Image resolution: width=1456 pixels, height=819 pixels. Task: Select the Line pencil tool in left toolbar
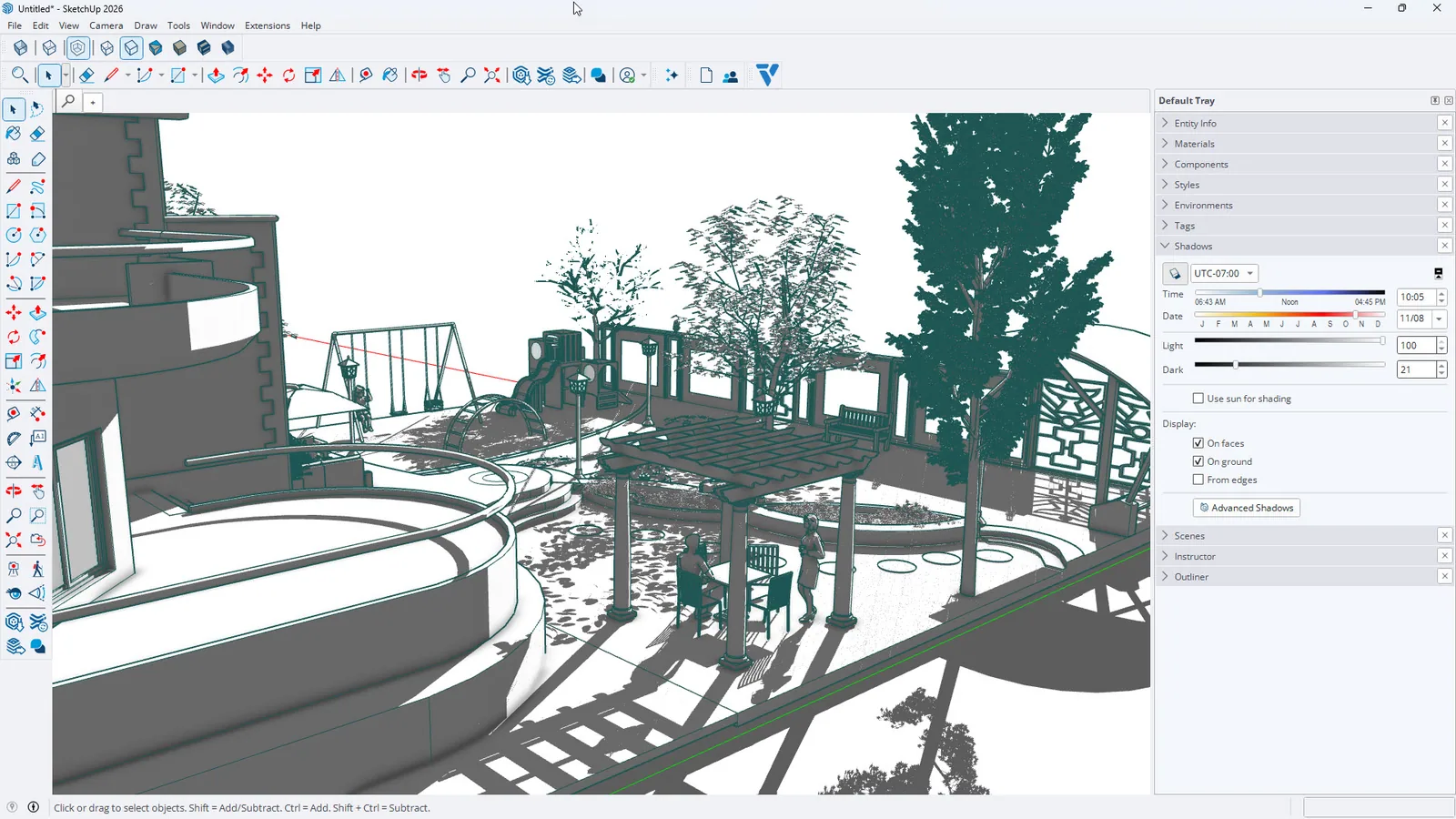[14, 187]
